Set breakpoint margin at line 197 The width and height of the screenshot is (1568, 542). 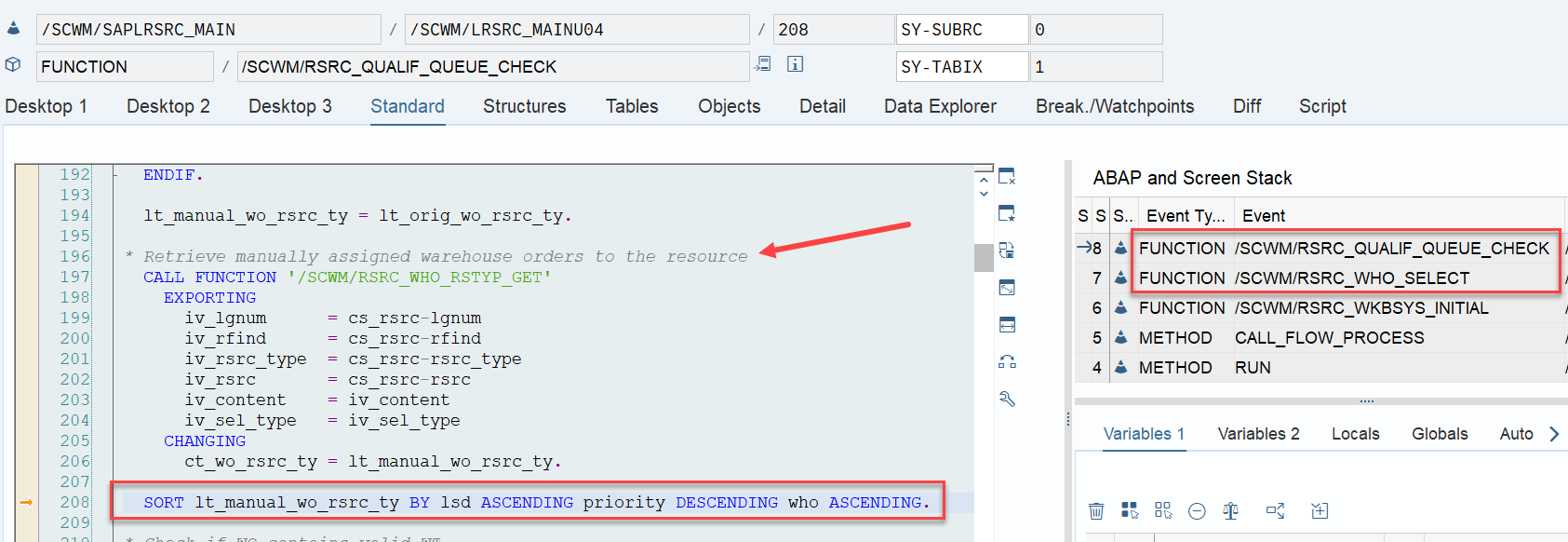(x=26, y=277)
